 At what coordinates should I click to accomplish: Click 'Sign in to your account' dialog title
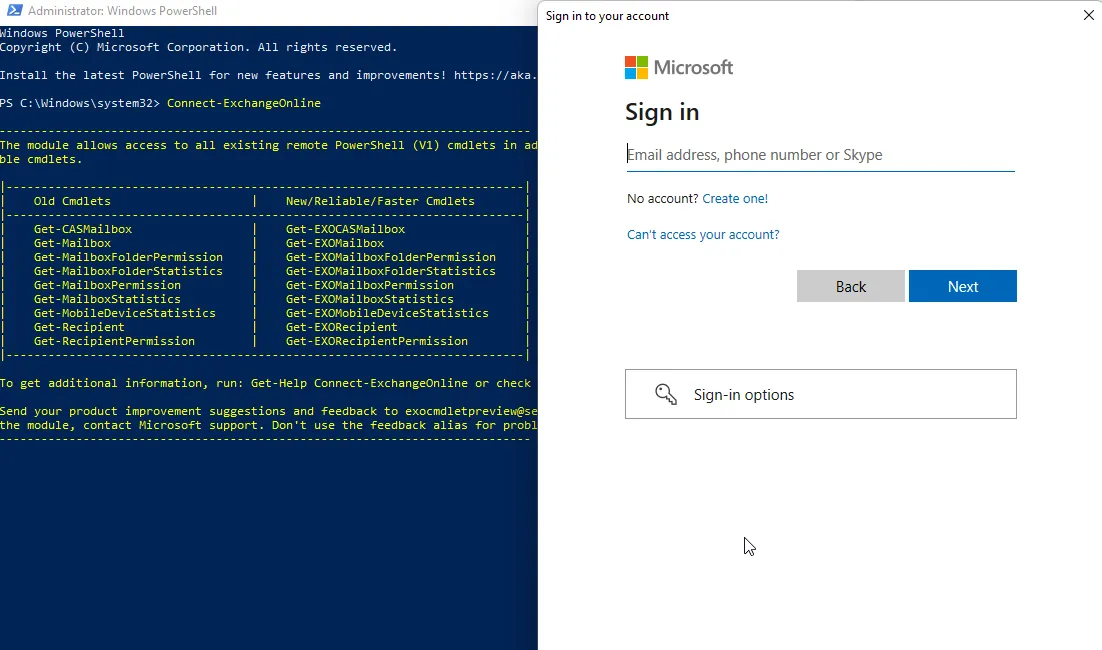pos(607,15)
